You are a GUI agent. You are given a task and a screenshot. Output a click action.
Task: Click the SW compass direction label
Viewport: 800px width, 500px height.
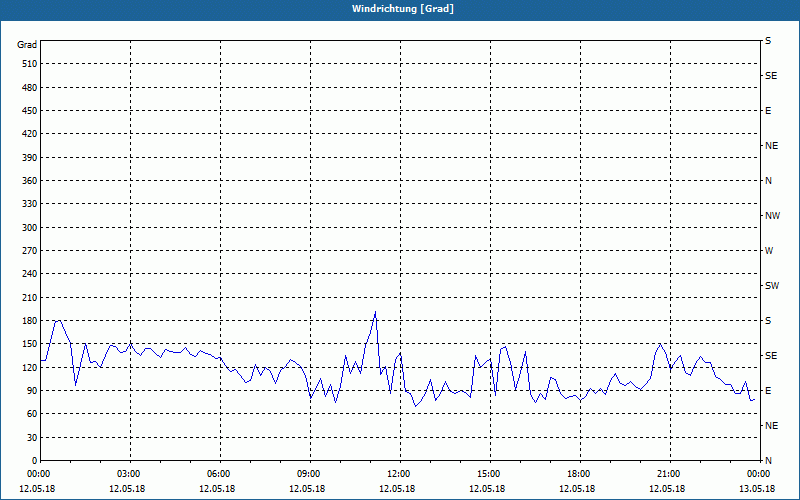point(772,286)
